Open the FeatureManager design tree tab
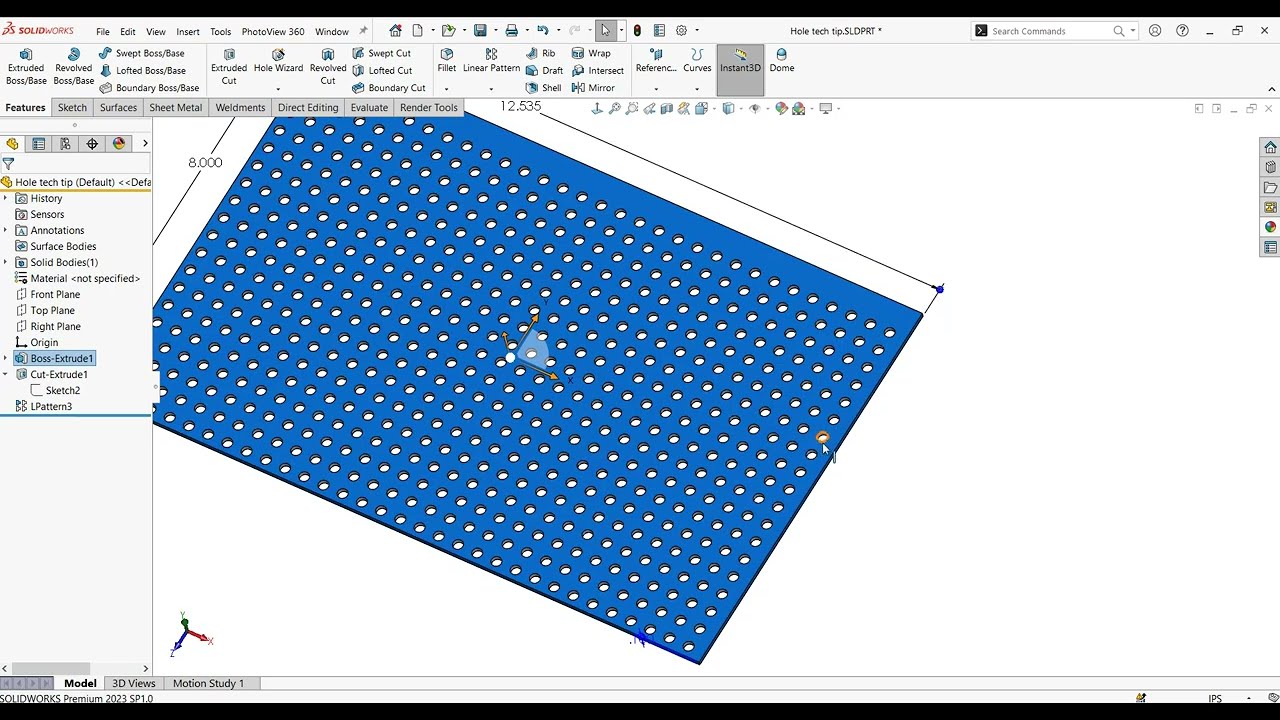Viewport: 1280px width, 720px height. click(x=13, y=144)
